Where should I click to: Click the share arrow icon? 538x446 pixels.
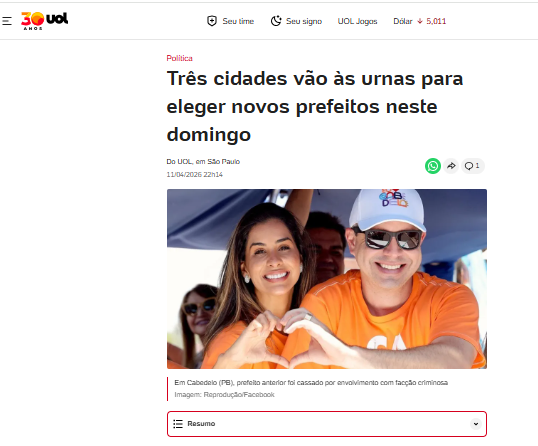point(451,166)
